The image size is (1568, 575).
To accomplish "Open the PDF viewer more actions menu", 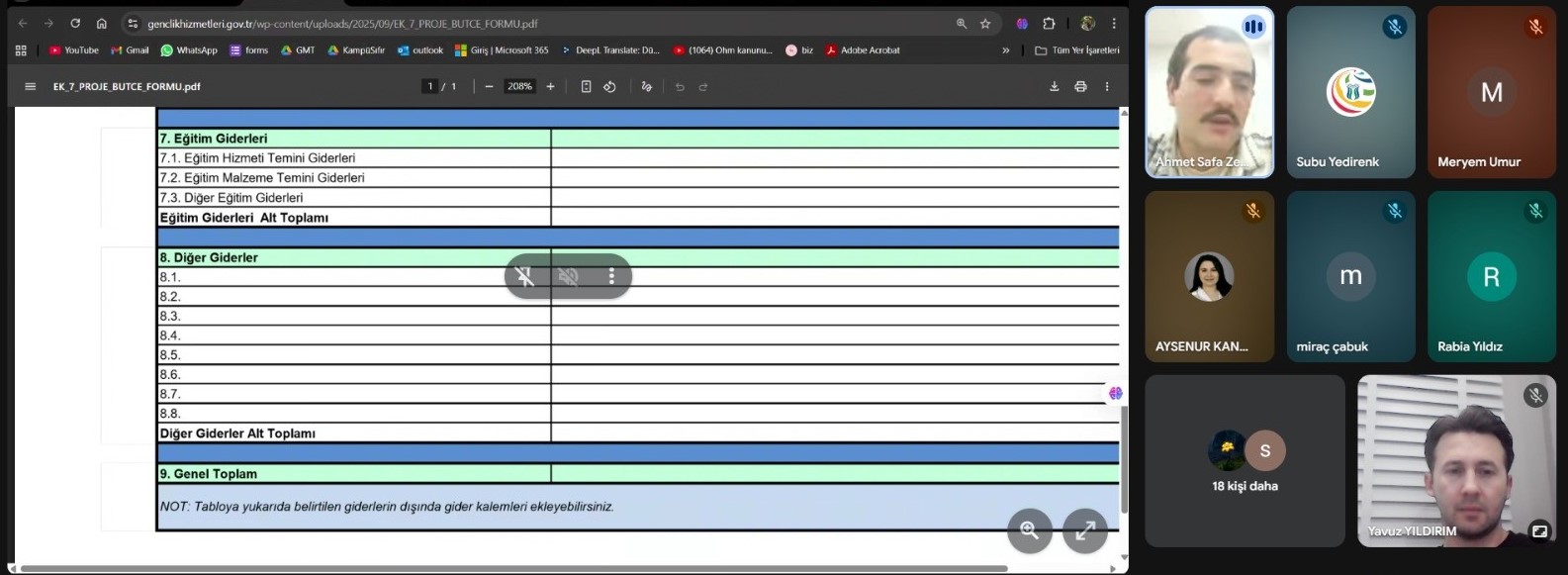I will [x=1107, y=87].
